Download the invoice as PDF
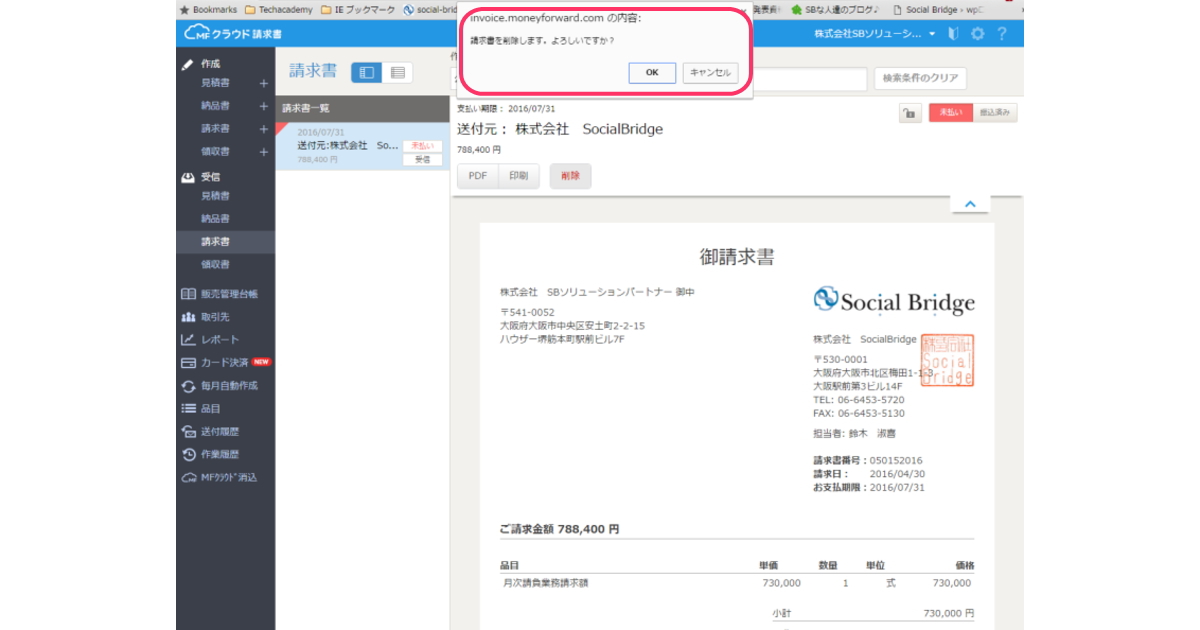Viewport: 1200px width, 630px height. click(x=477, y=176)
